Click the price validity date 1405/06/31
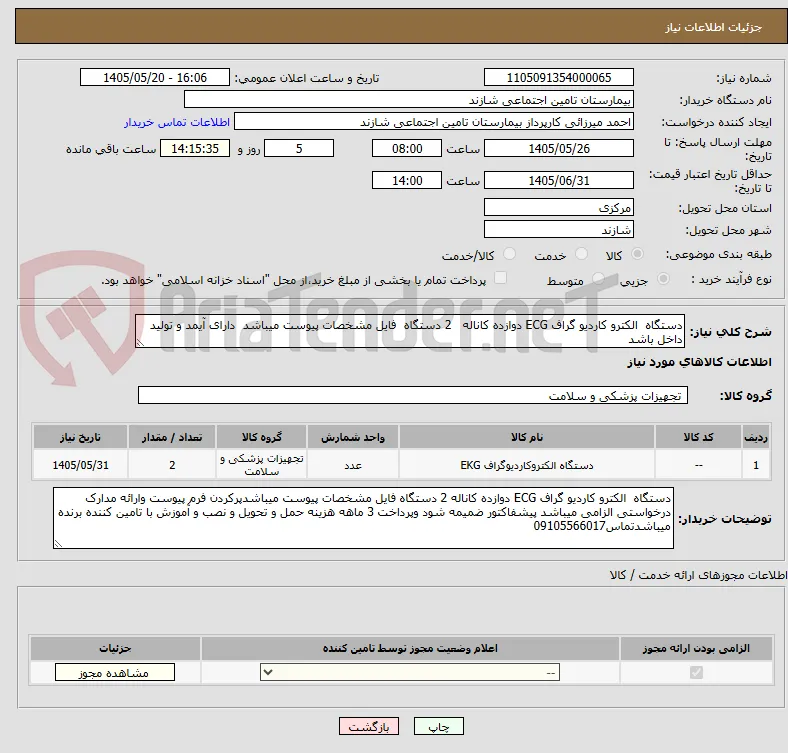The width and height of the screenshot is (788, 753). point(558,180)
